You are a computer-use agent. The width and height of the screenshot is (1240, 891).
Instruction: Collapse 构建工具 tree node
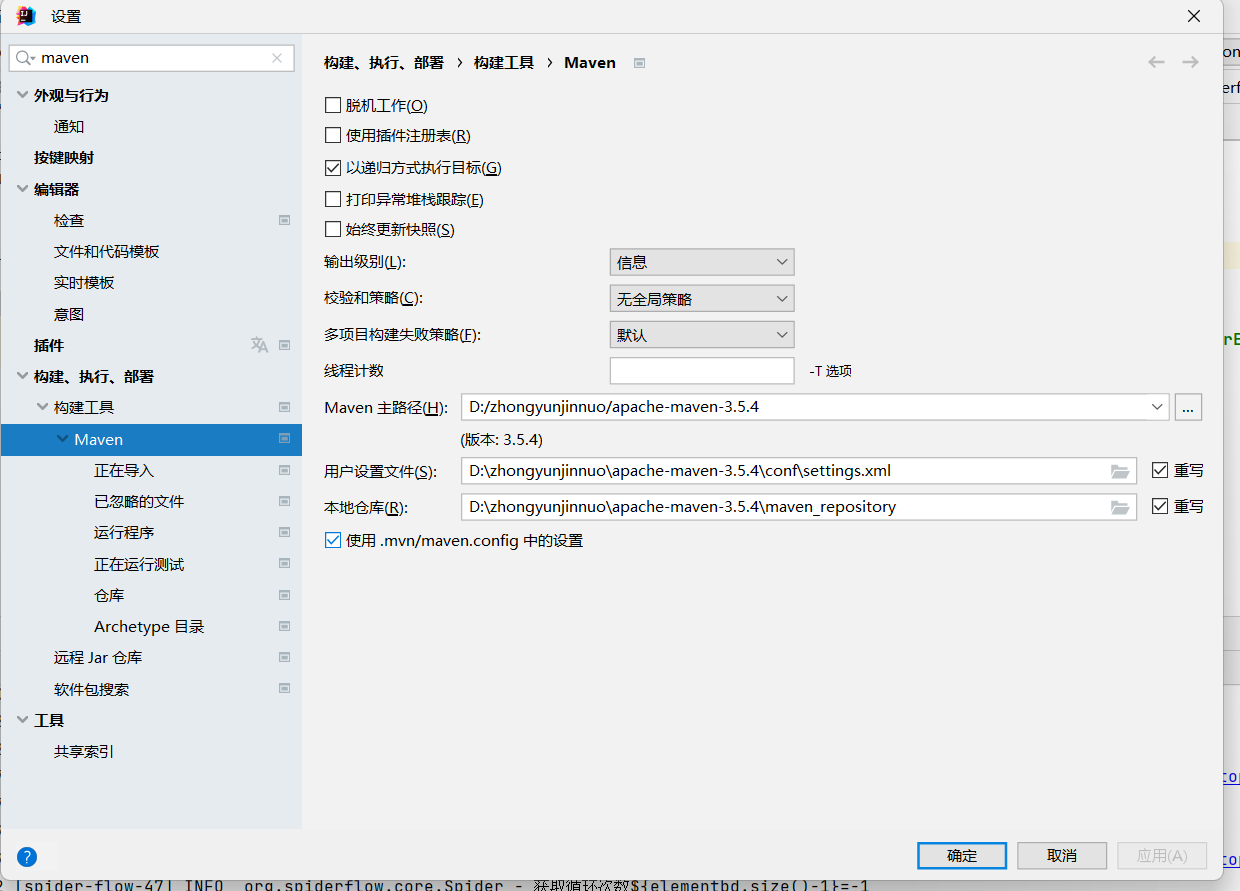click(42, 407)
